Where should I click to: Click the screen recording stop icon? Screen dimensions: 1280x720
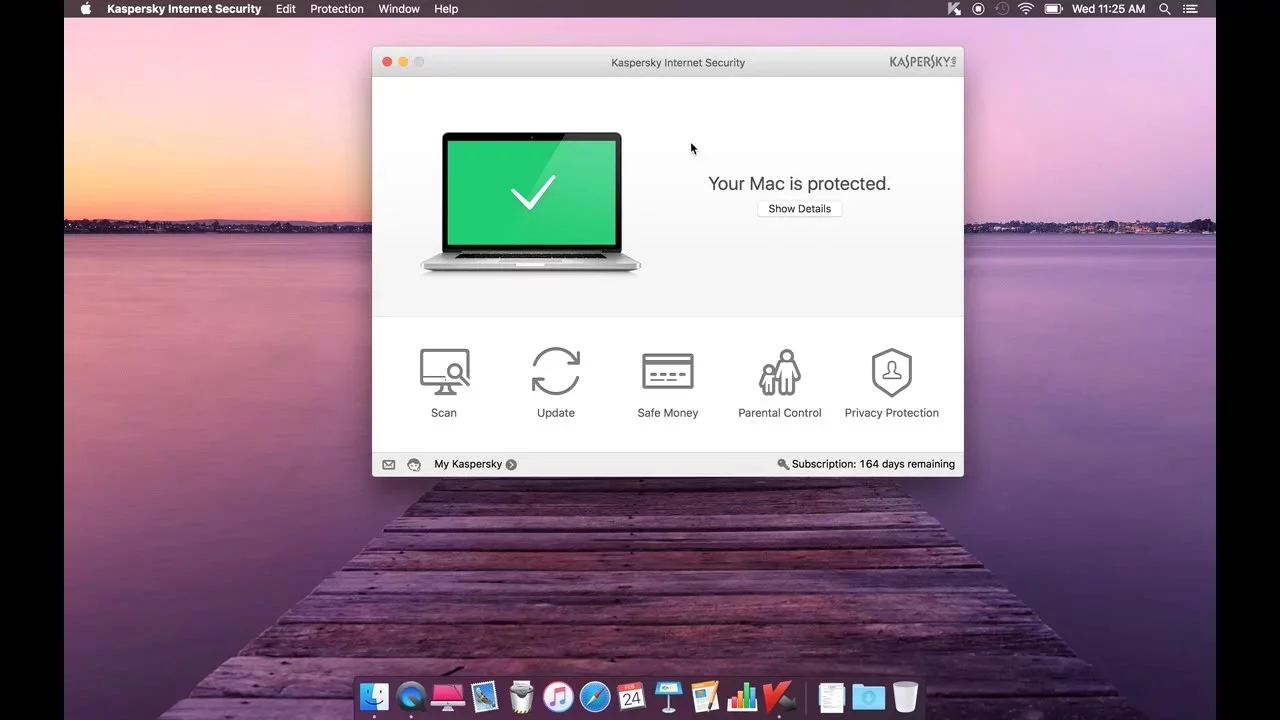click(x=978, y=9)
